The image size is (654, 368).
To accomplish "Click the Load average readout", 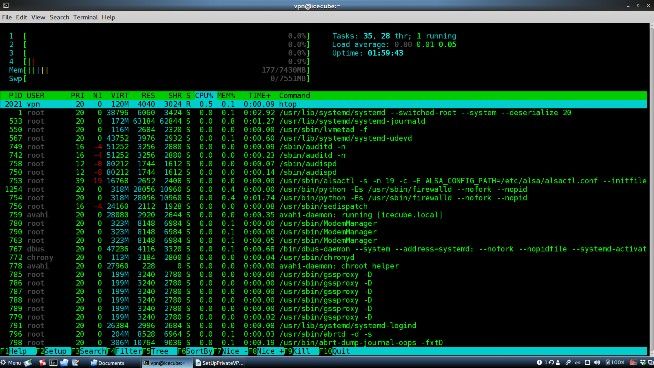I will tap(394, 45).
